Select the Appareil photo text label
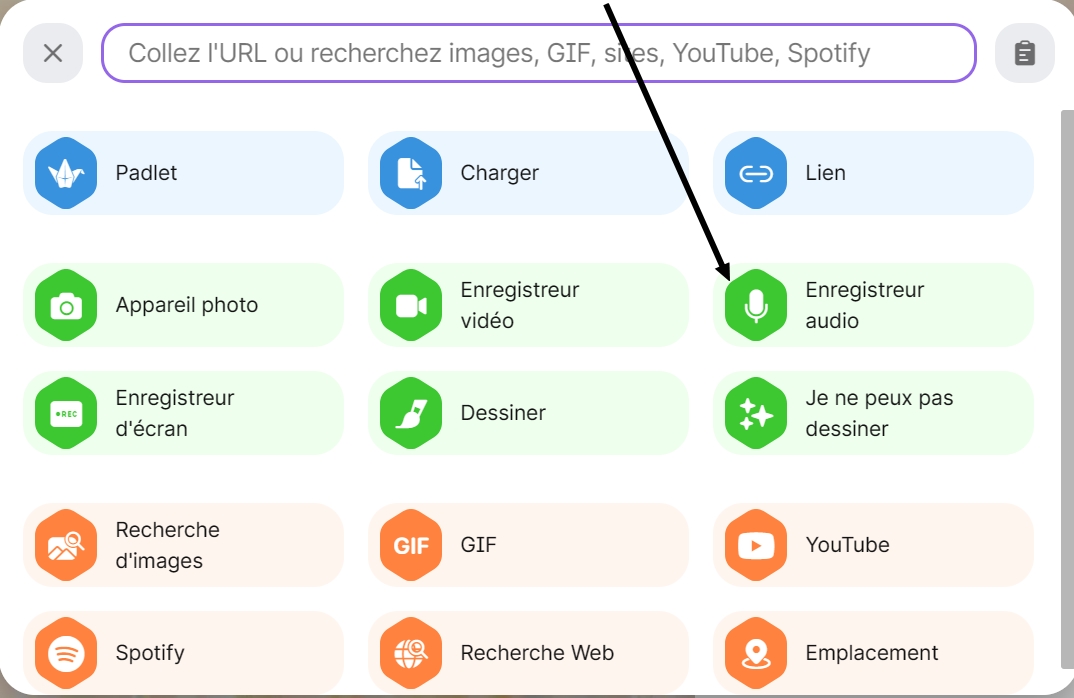The height and width of the screenshot is (698, 1074). click(x=186, y=305)
